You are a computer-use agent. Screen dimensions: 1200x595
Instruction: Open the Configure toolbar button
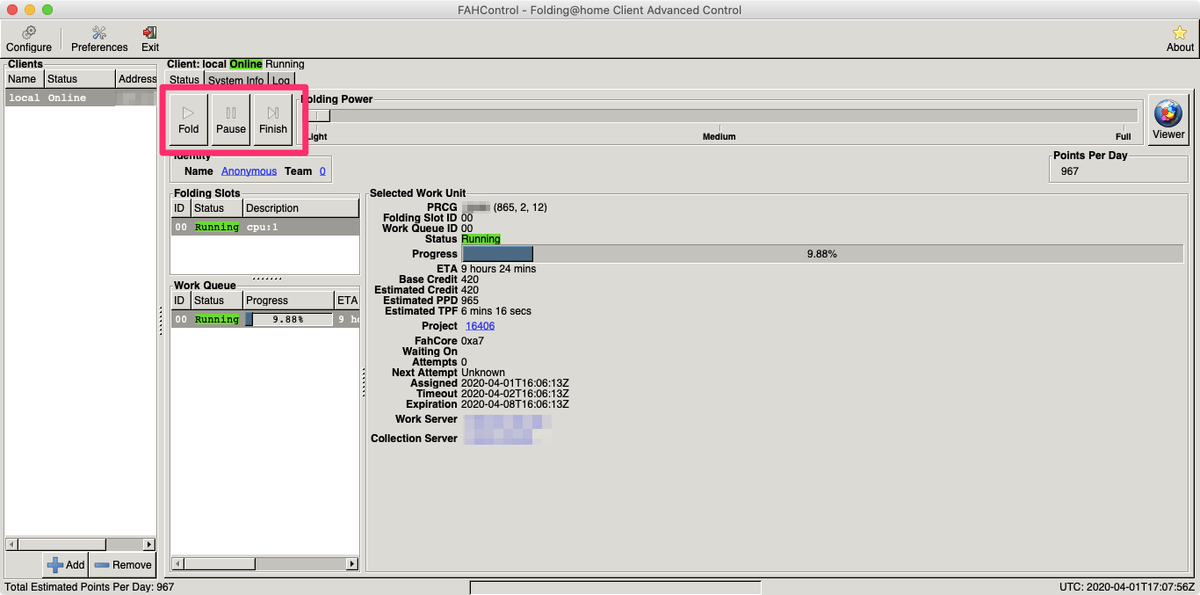[29, 39]
